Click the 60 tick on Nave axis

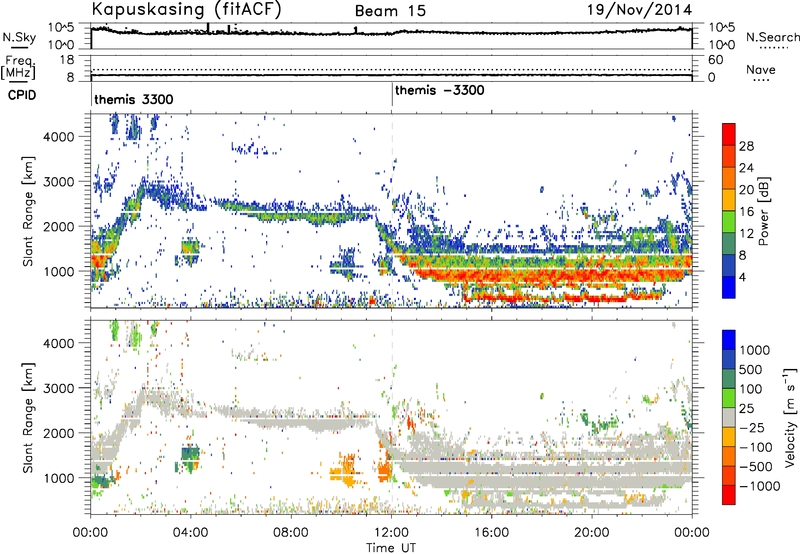716,60
